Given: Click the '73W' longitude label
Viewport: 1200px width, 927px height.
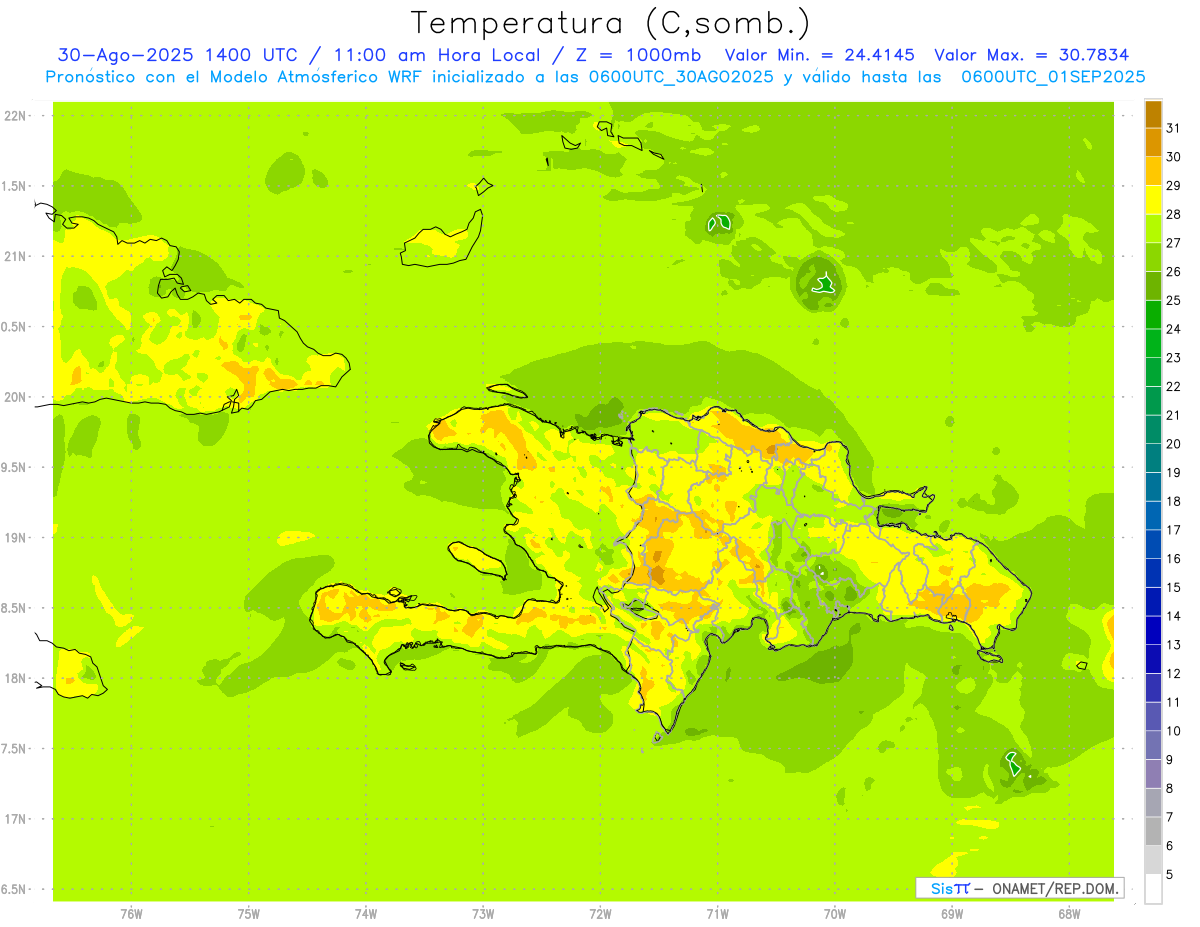Looking at the screenshot, I should click(x=483, y=913).
